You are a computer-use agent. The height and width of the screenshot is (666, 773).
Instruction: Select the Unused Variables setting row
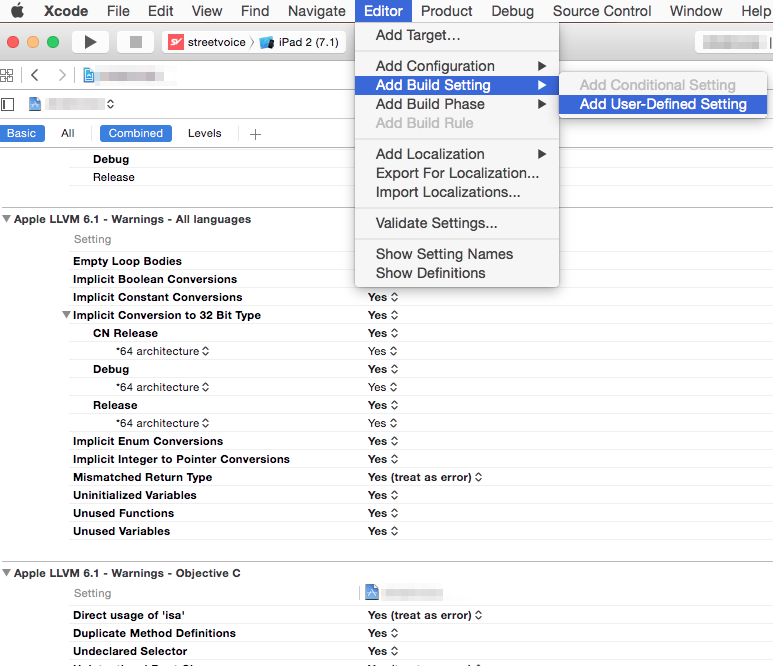[121, 531]
